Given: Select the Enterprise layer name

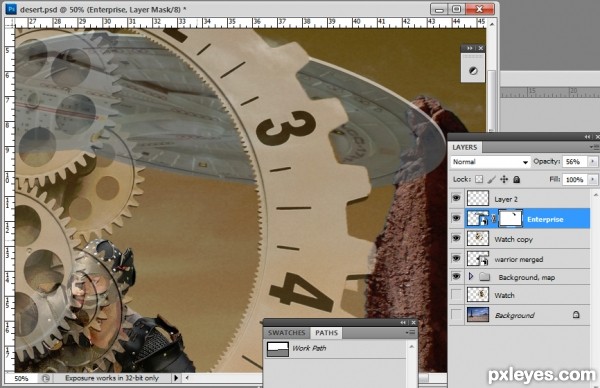Looking at the screenshot, I should [545, 219].
